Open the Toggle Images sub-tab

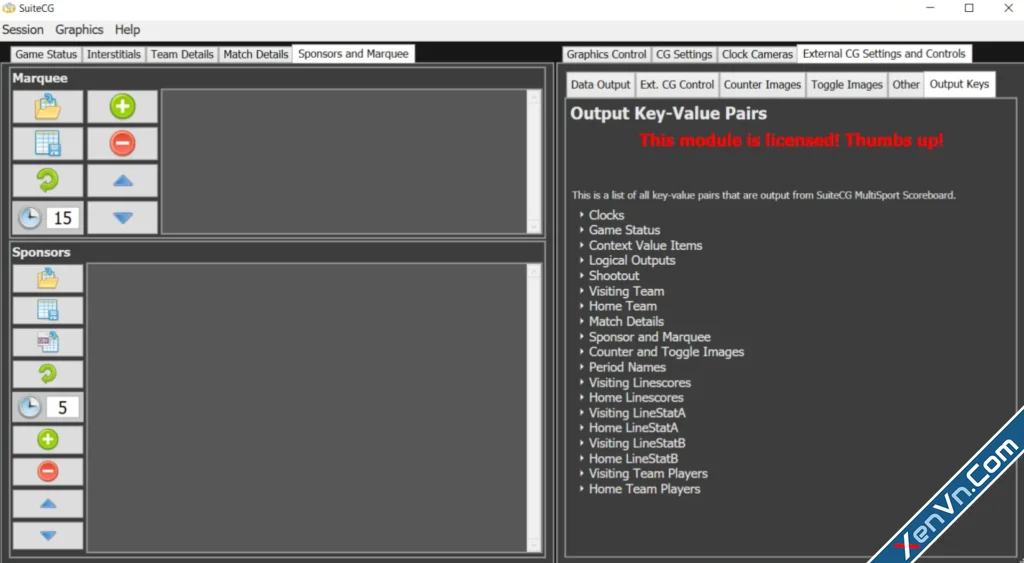coord(846,84)
